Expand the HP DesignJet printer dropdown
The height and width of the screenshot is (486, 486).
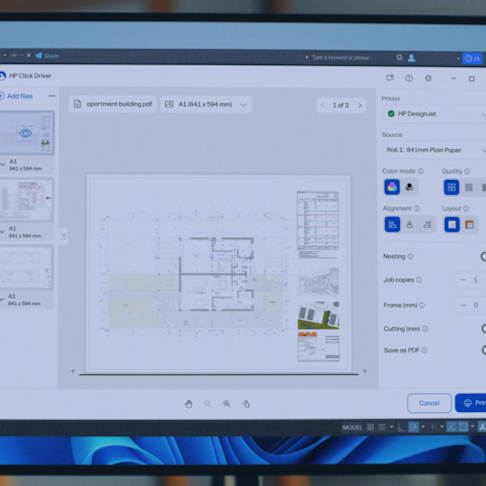[x=434, y=114]
